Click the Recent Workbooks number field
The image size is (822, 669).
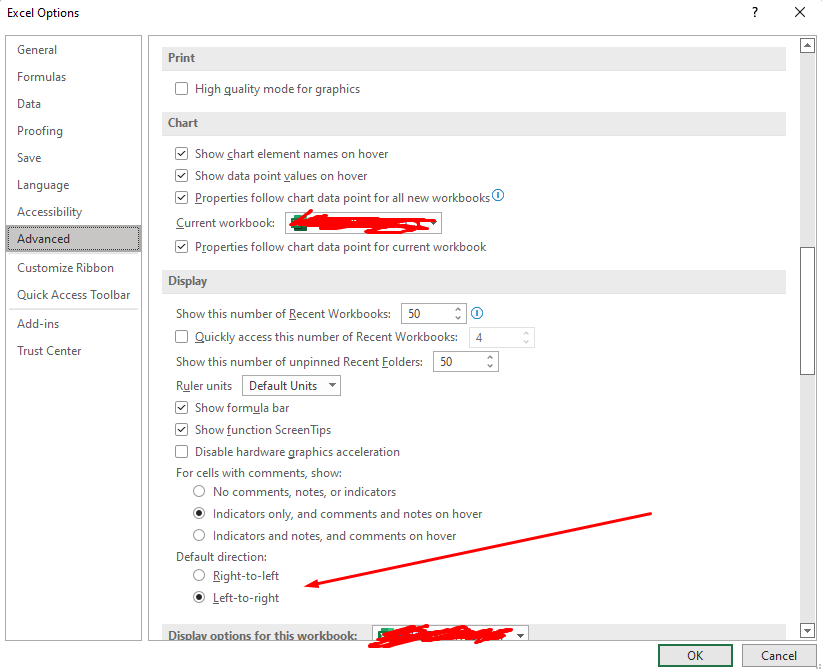click(427, 314)
